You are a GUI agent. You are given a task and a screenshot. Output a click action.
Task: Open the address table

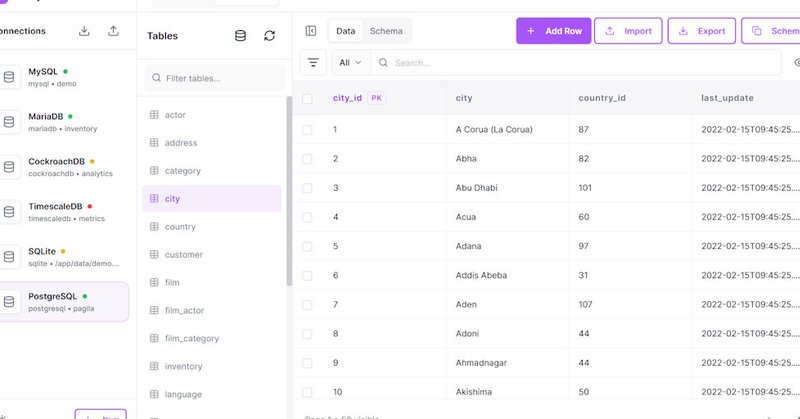[x=212, y=143]
